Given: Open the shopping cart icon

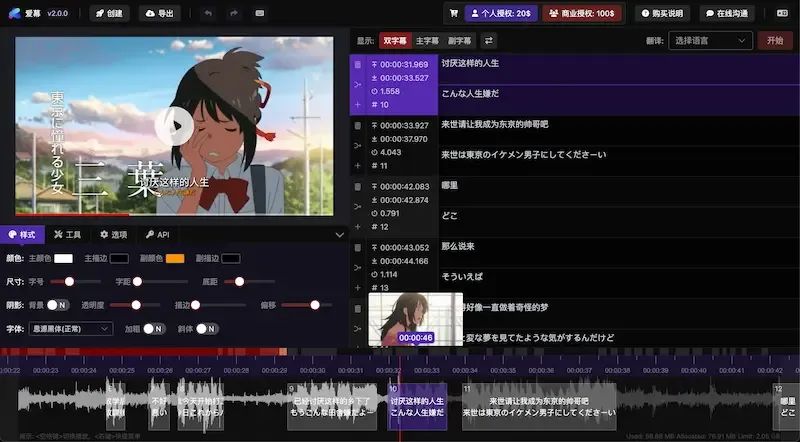Looking at the screenshot, I should click(454, 13).
